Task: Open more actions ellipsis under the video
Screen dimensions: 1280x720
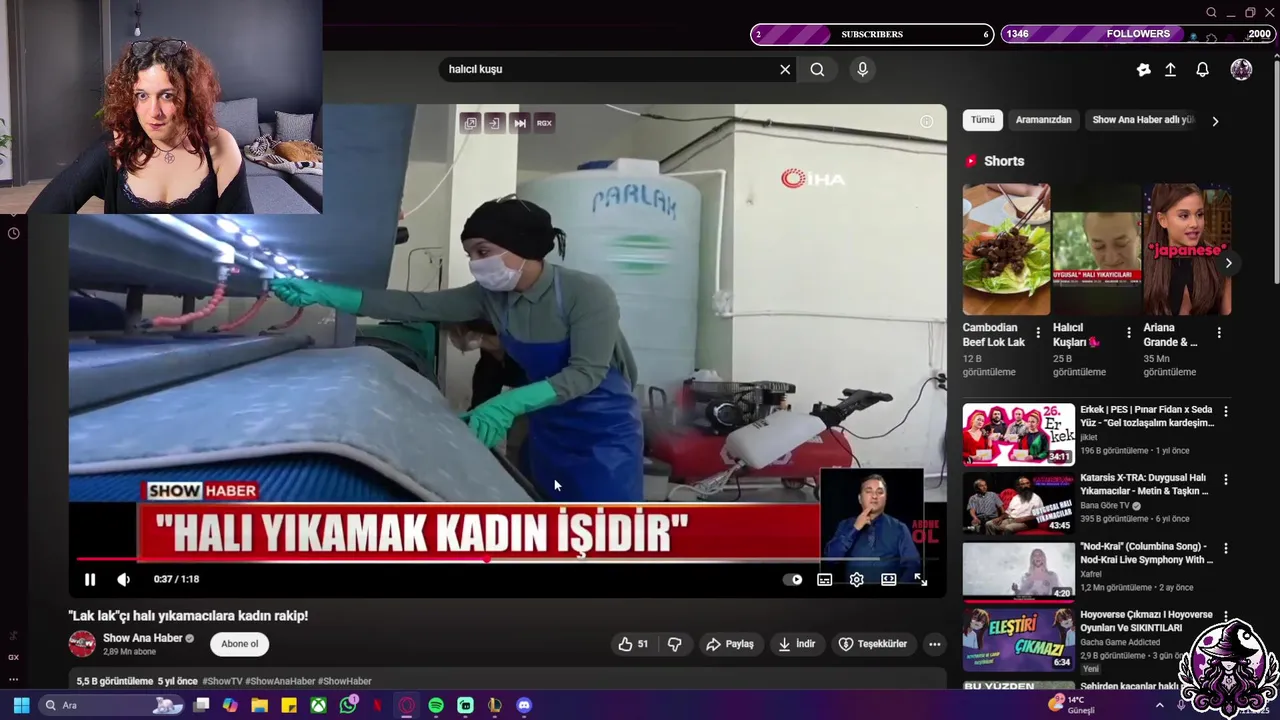Action: tap(934, 644)
